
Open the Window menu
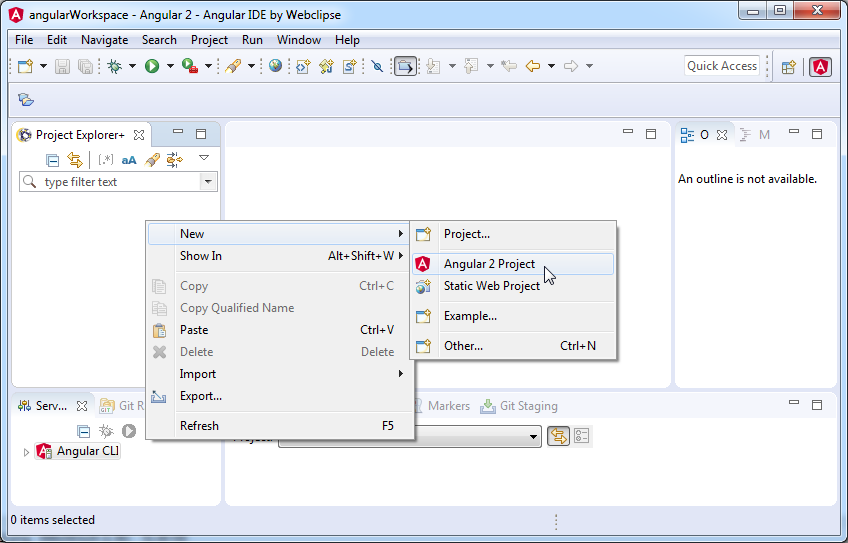pyautogui.click(x=299, y=40)
